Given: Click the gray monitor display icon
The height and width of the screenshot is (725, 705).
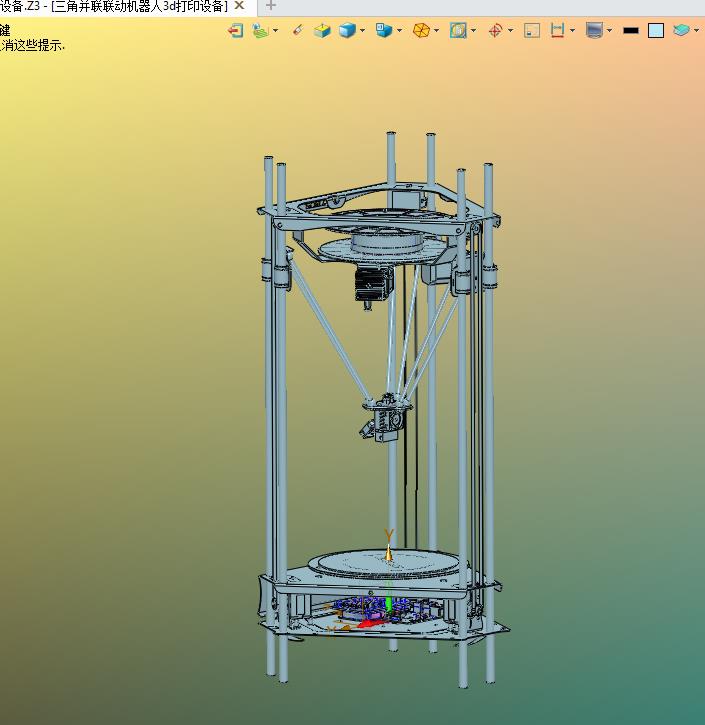Looking at the screenshot, I should tap(594, 30).
